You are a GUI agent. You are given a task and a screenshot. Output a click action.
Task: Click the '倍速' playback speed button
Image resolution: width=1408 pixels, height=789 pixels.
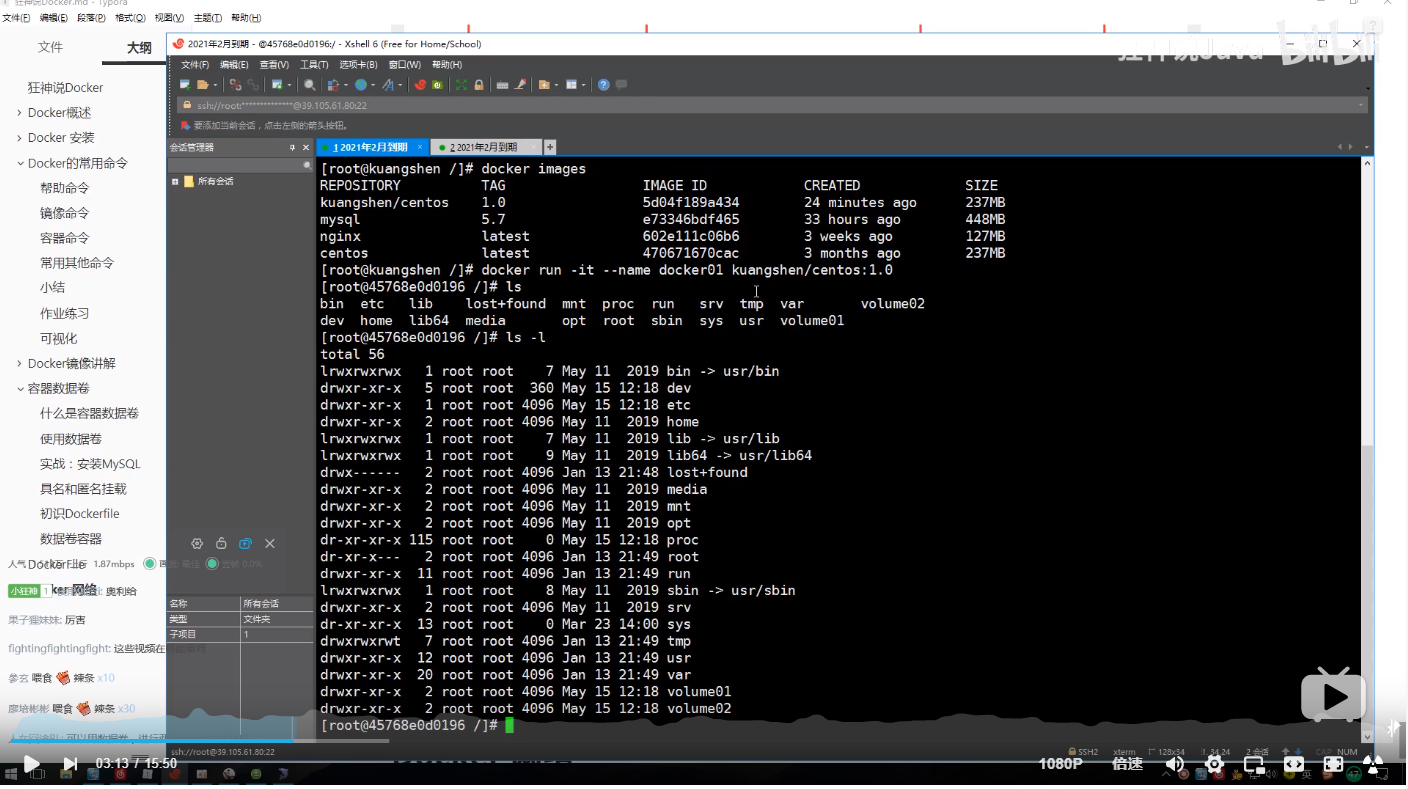pos(1127,764)
